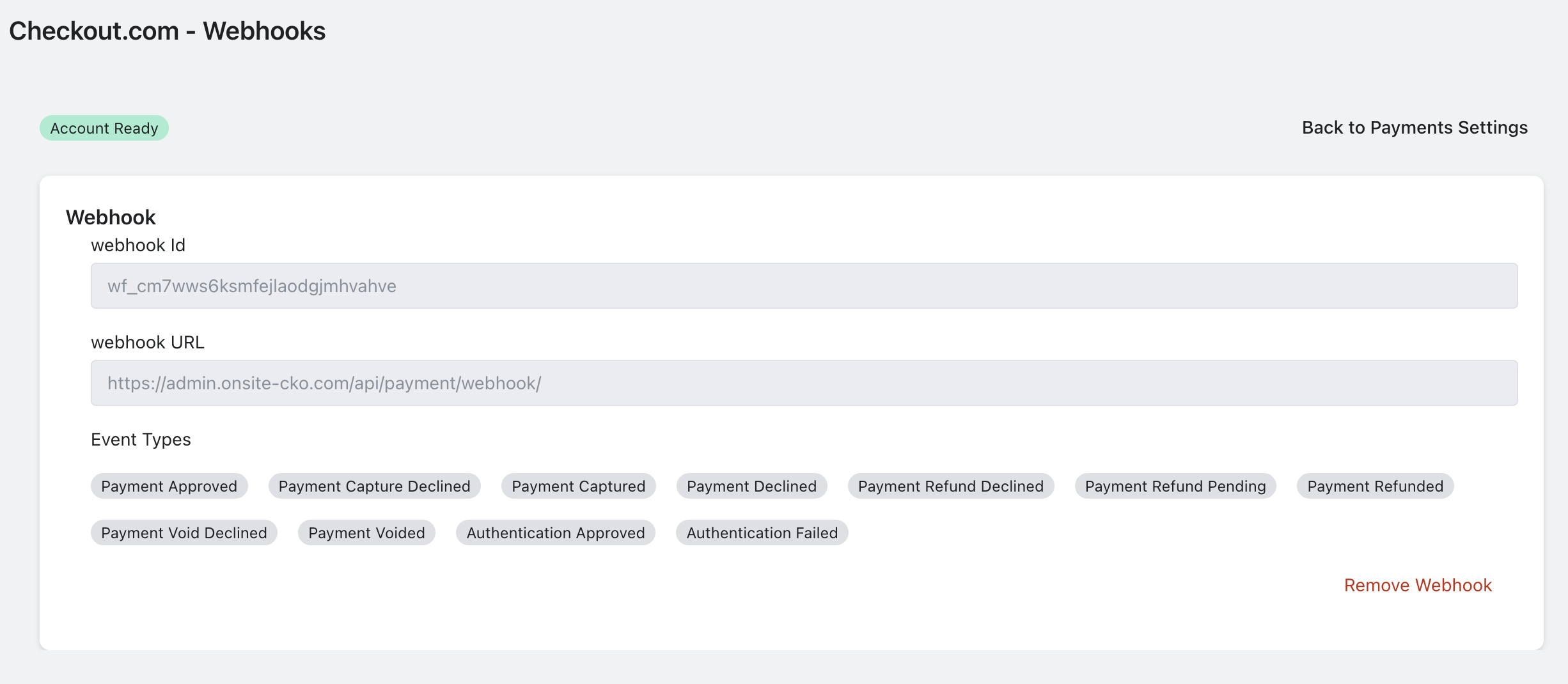Viewport: 1568px width, 684px height.
Task: Toggle the Payment Voided event type
Action: (366, 532)
